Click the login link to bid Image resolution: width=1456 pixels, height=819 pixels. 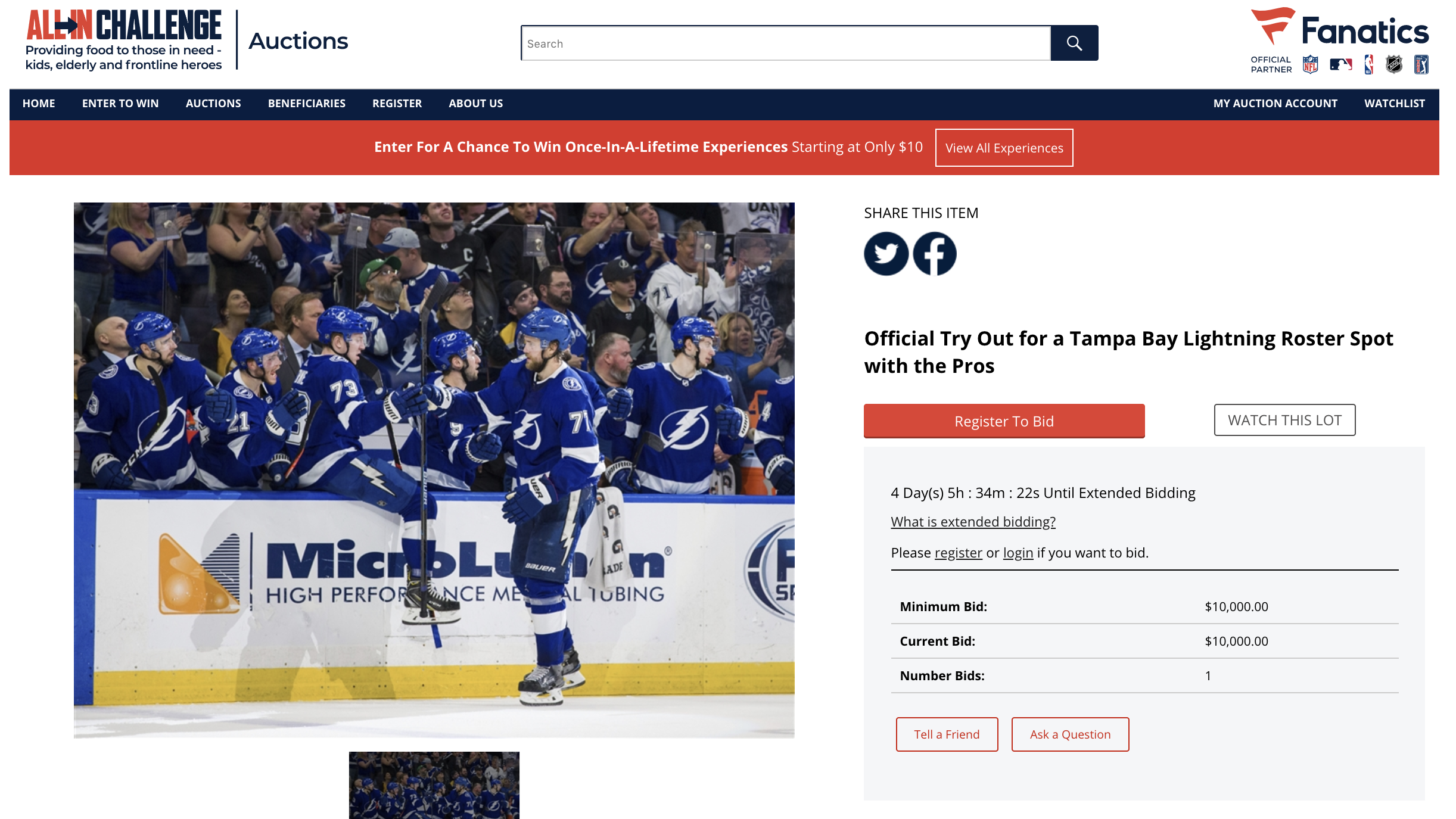(1018, 553)
